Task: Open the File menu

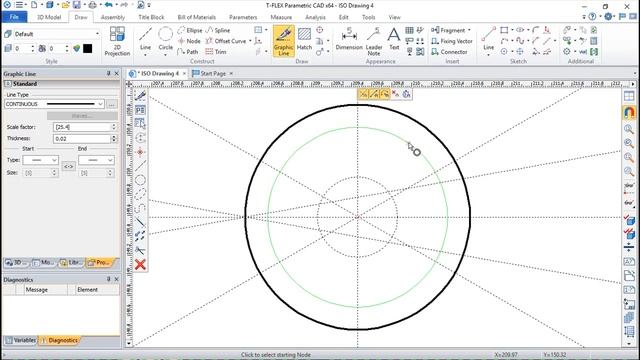Action: coord(14,17)
